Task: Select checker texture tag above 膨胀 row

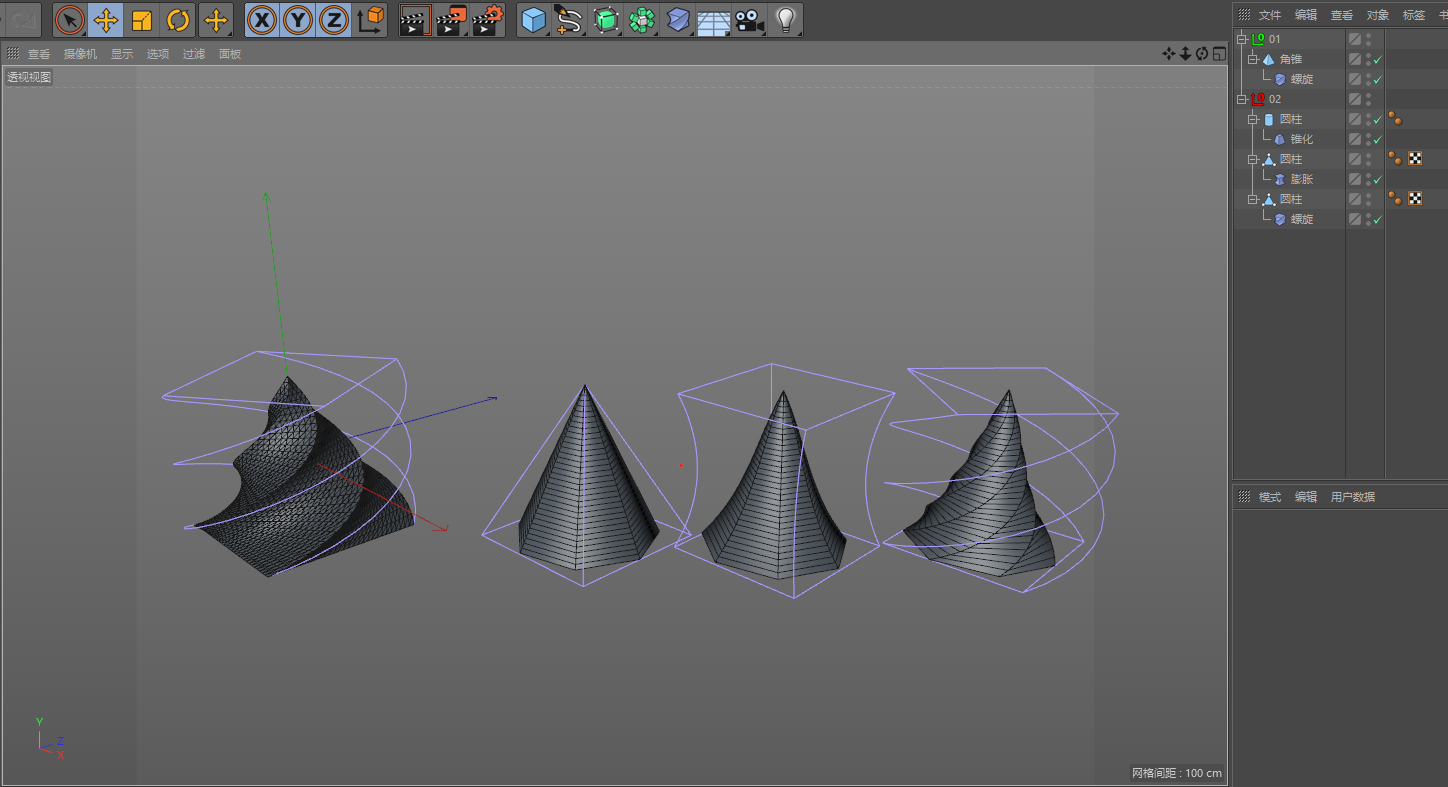Action: point(1416,158)
